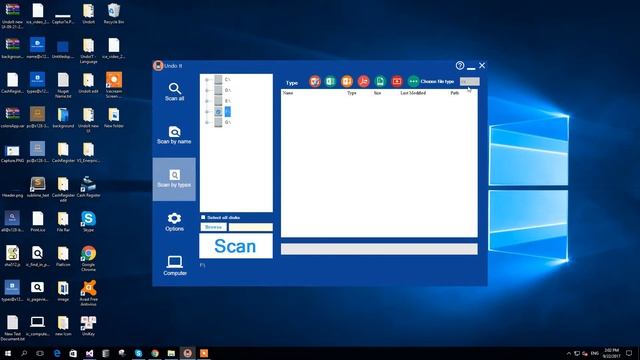
Task: Sort results by Size column
Action: [x=378, y=93]
